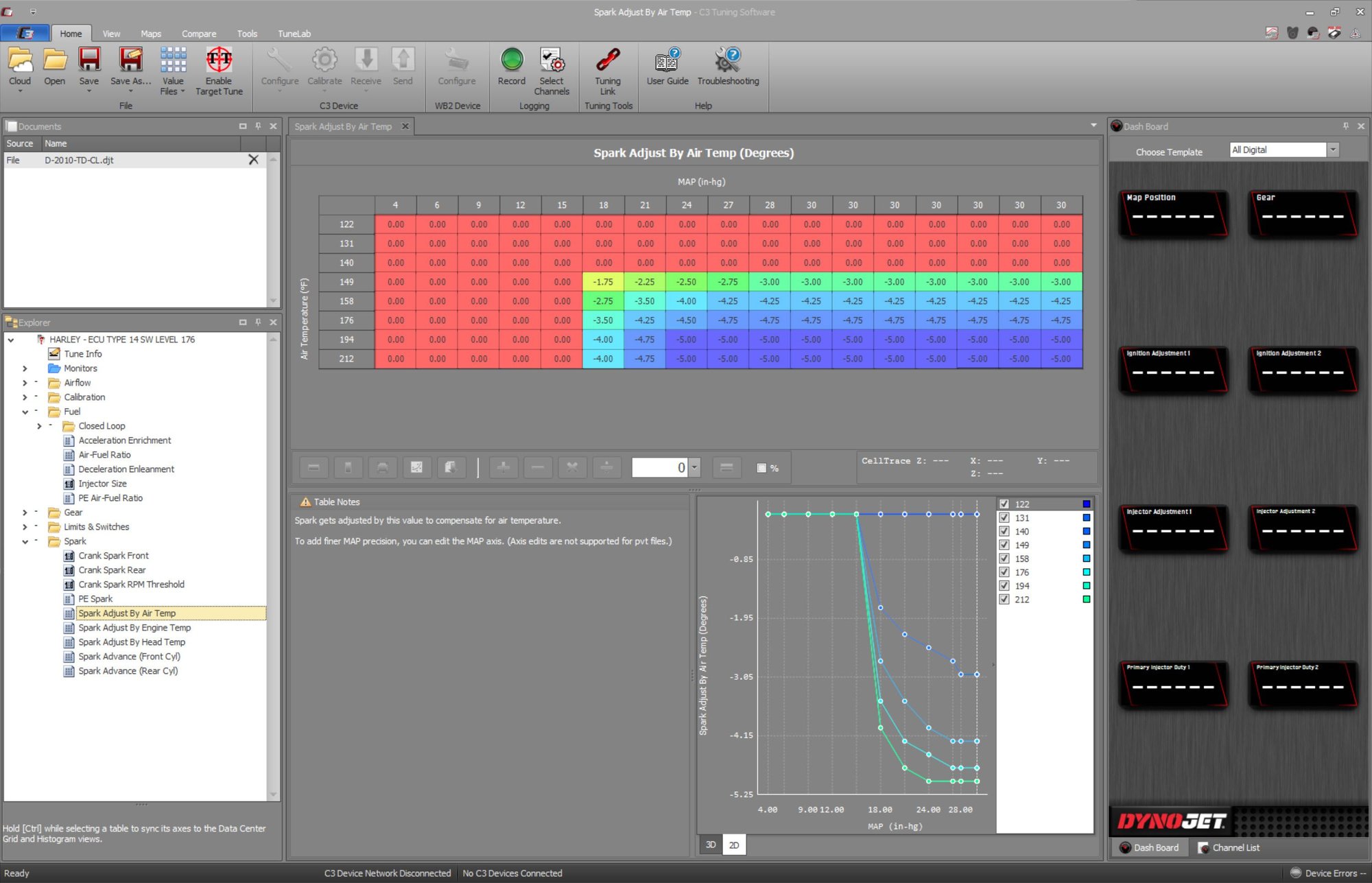The width and height of the screenshot is (1372, 883).
Task: Open the Choose Template dropdown
Action: point(1333,150)
